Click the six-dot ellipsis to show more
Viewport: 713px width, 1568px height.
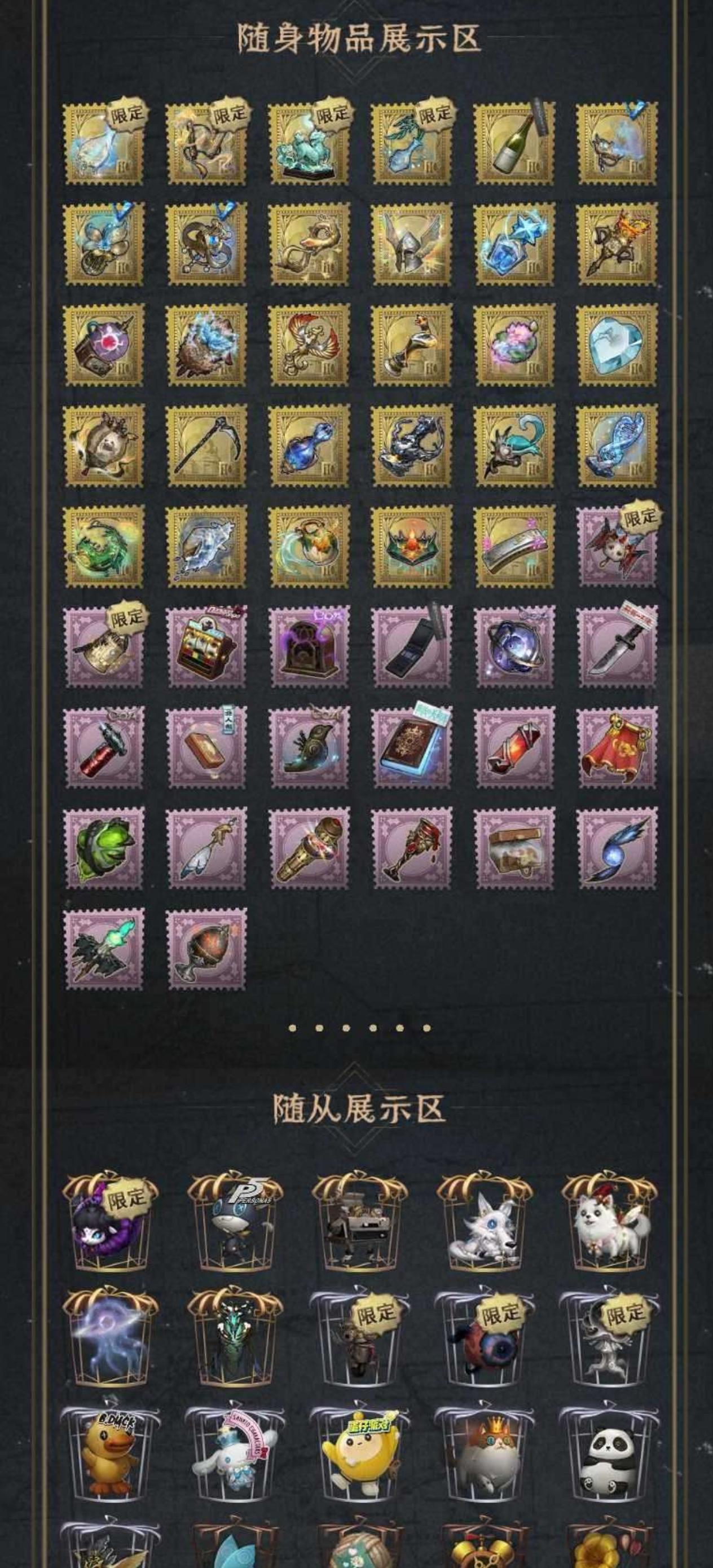pos(359,1028)
